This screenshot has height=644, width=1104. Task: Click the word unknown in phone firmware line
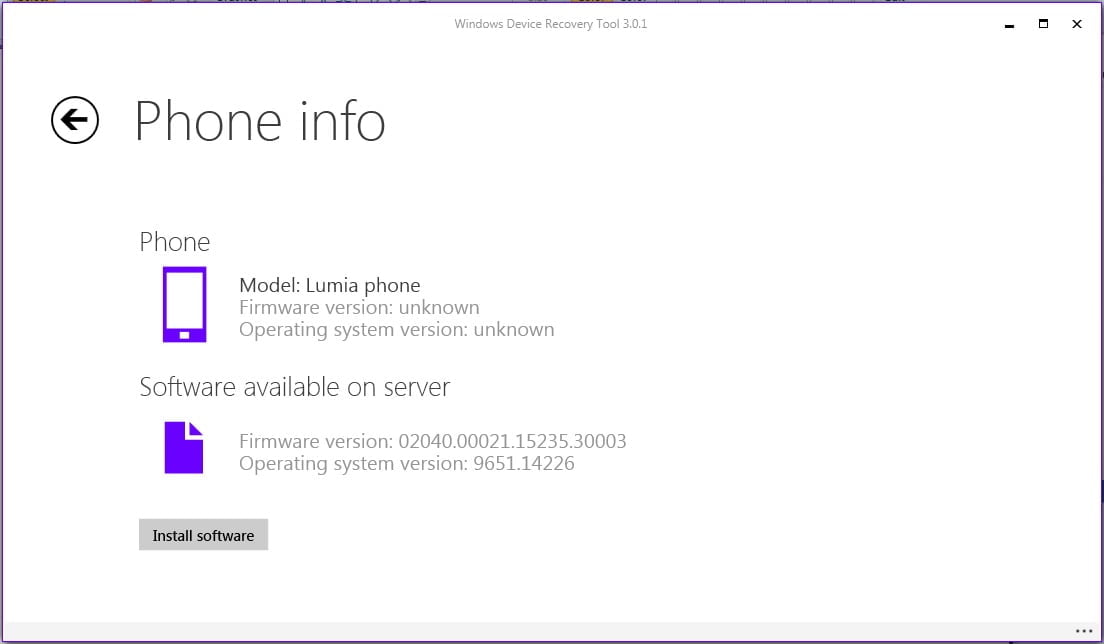pos(439,307)
